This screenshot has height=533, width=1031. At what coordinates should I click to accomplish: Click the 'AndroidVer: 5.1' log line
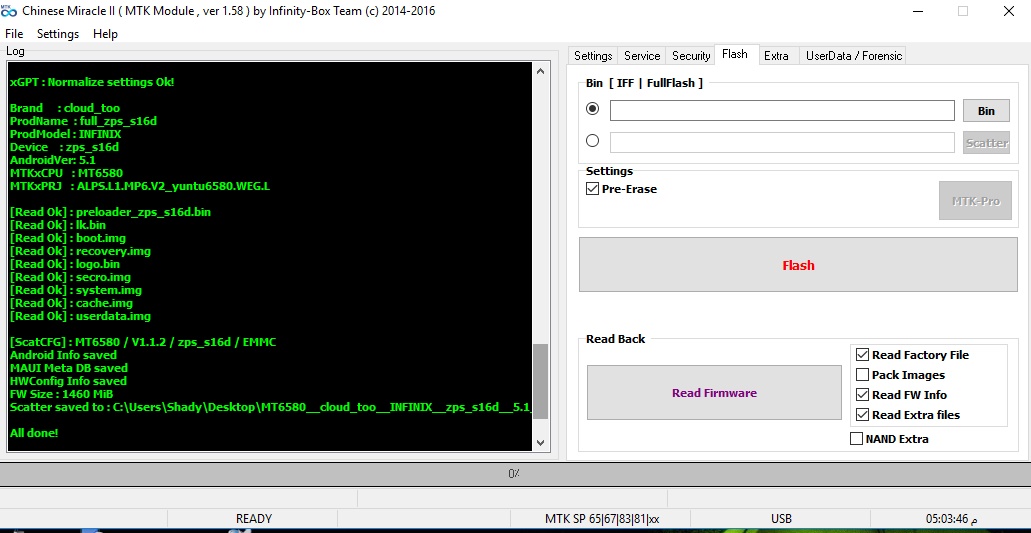click(53, 160)
